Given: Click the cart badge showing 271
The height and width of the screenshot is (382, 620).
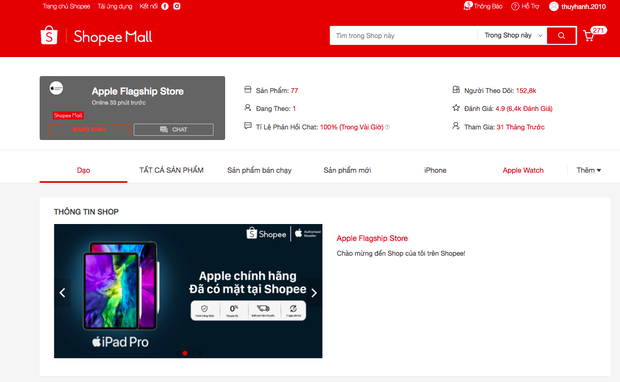Looking at the screenshot, I should (x=598, y=30).
